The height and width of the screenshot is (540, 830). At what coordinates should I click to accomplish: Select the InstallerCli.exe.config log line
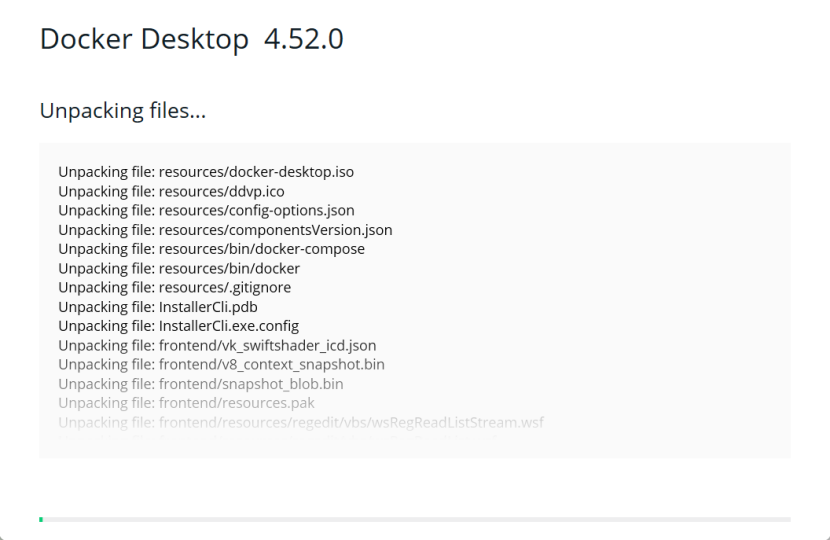178,326
